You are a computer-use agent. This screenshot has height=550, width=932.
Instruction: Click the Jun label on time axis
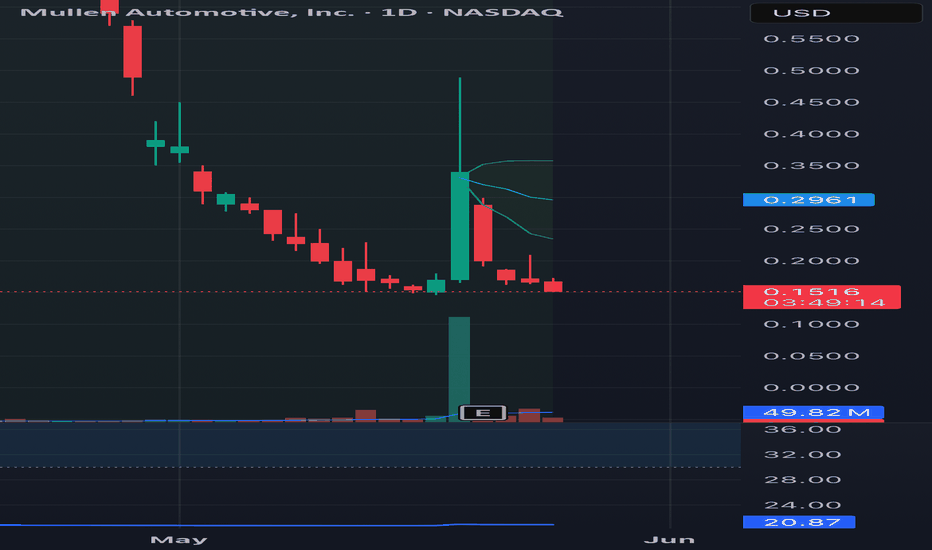pyautogui.click(x=669, y=539)
